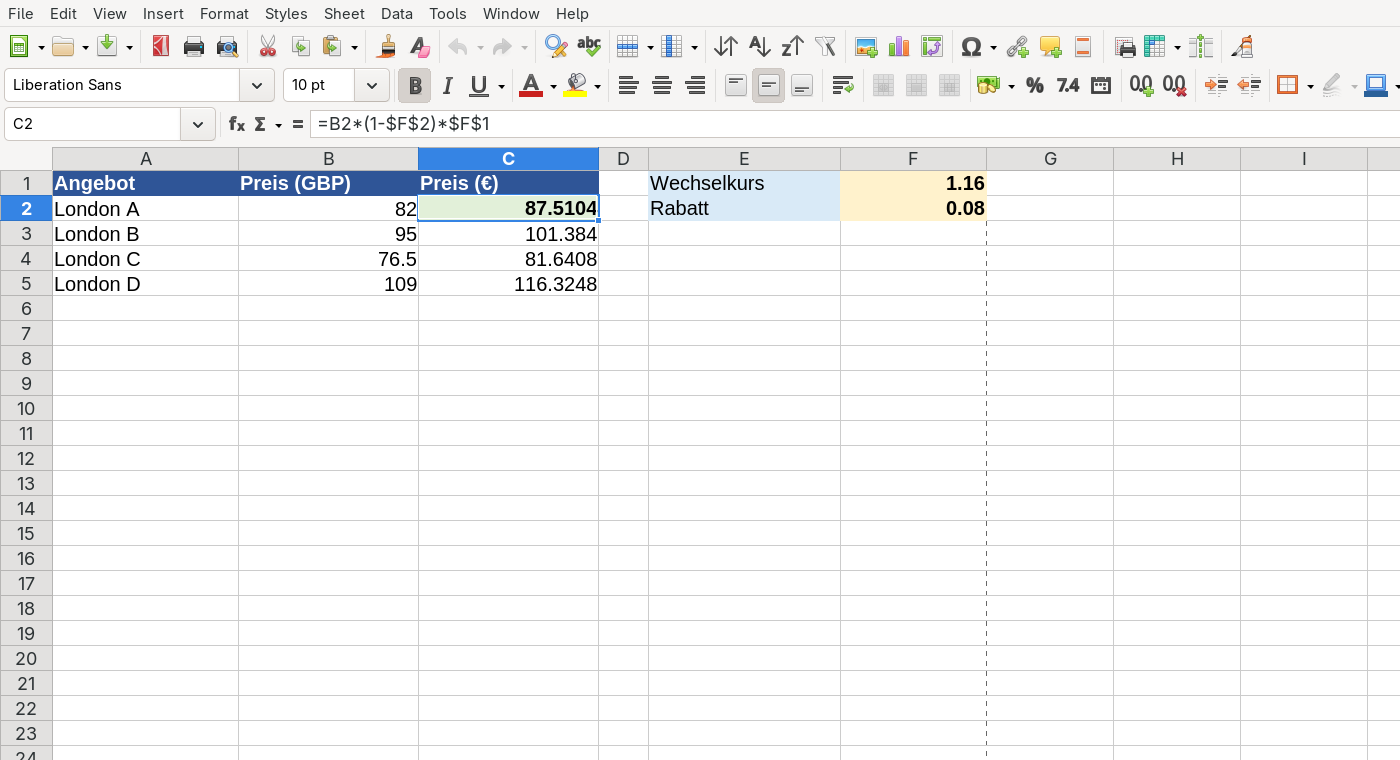Expand the Paste options arrow
1400x760 pixels.
[354, 47]
